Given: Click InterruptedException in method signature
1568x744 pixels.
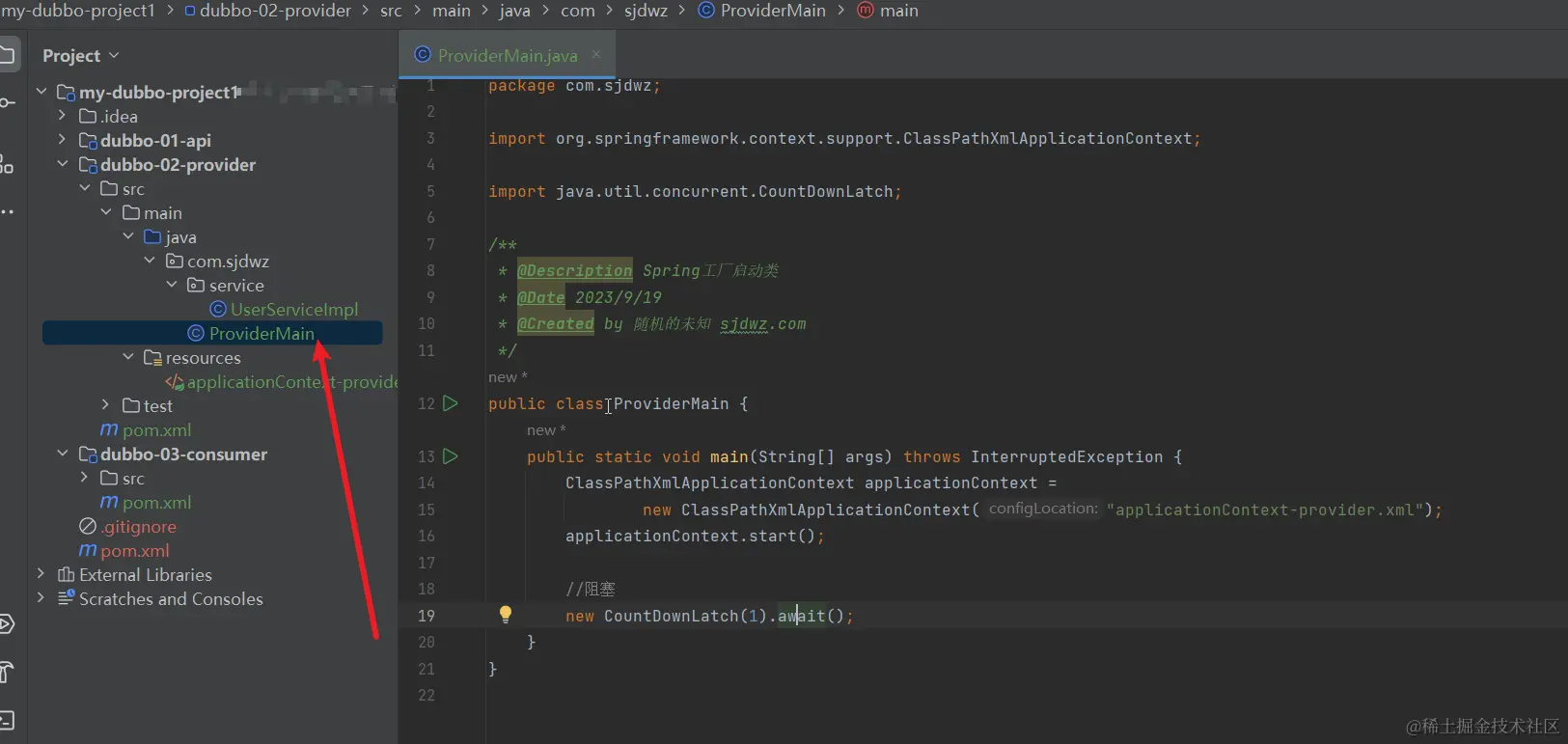Looking at the screenshot, I should [1066, 456].
